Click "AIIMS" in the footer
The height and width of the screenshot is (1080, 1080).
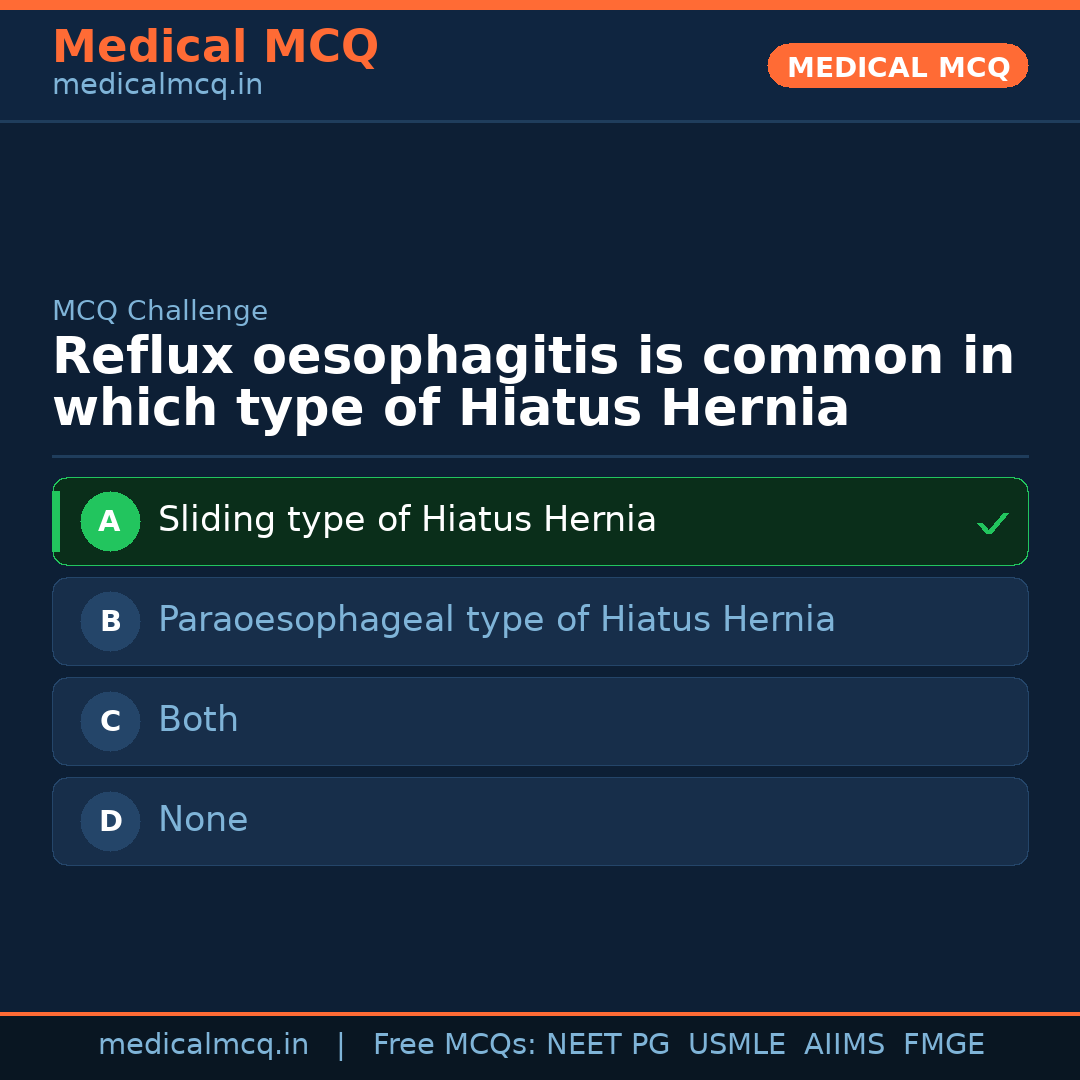844,1045
